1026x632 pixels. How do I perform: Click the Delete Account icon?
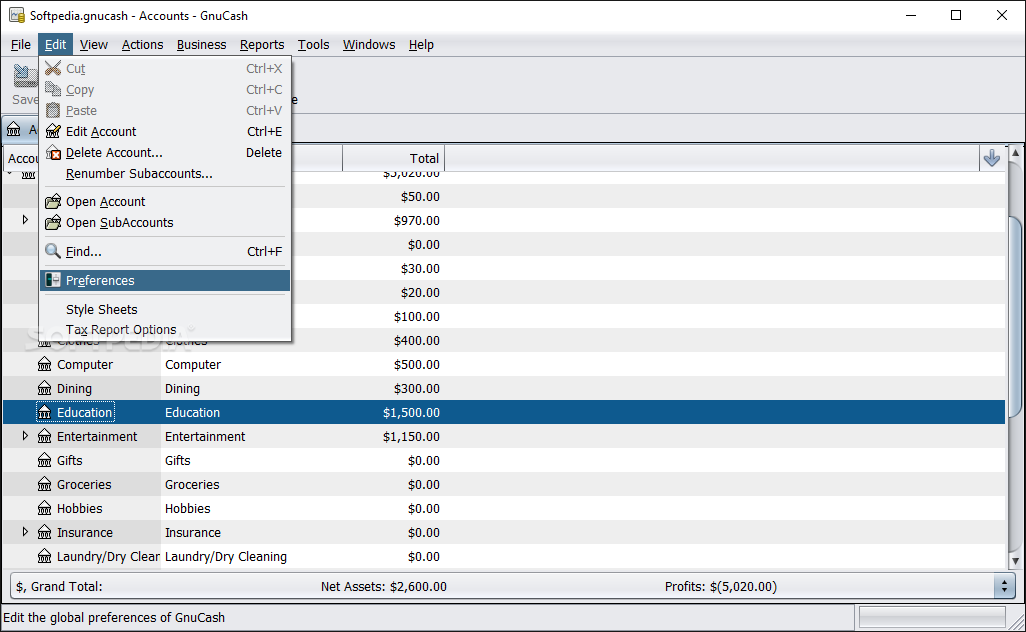tap(53, 152)
